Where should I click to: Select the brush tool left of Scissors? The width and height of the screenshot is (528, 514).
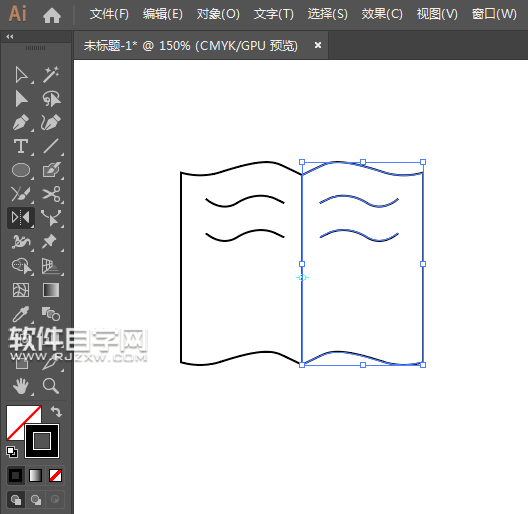21,194
